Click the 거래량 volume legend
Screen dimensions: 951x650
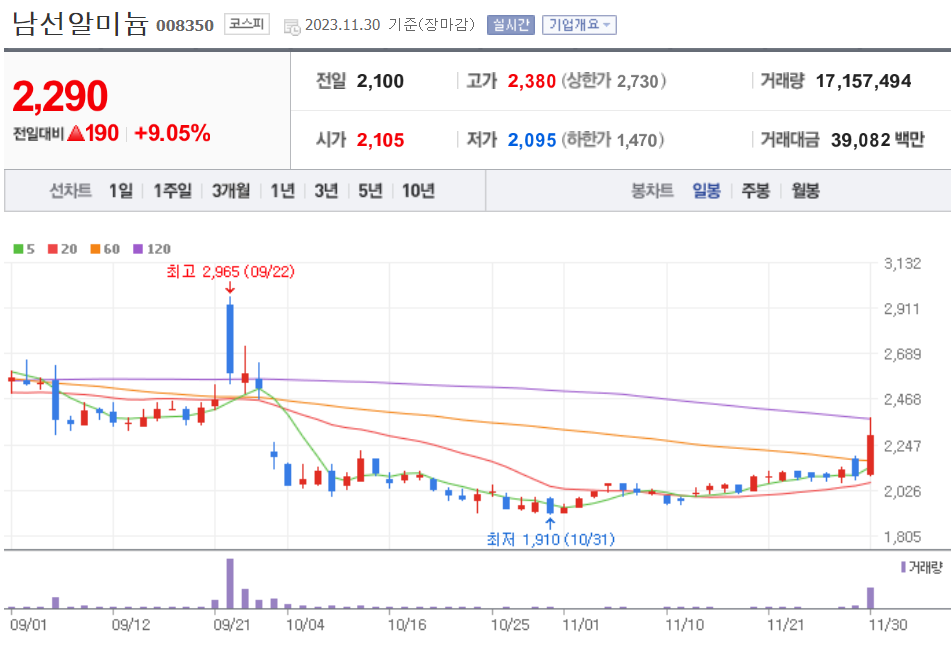click(x=922, y=567)
